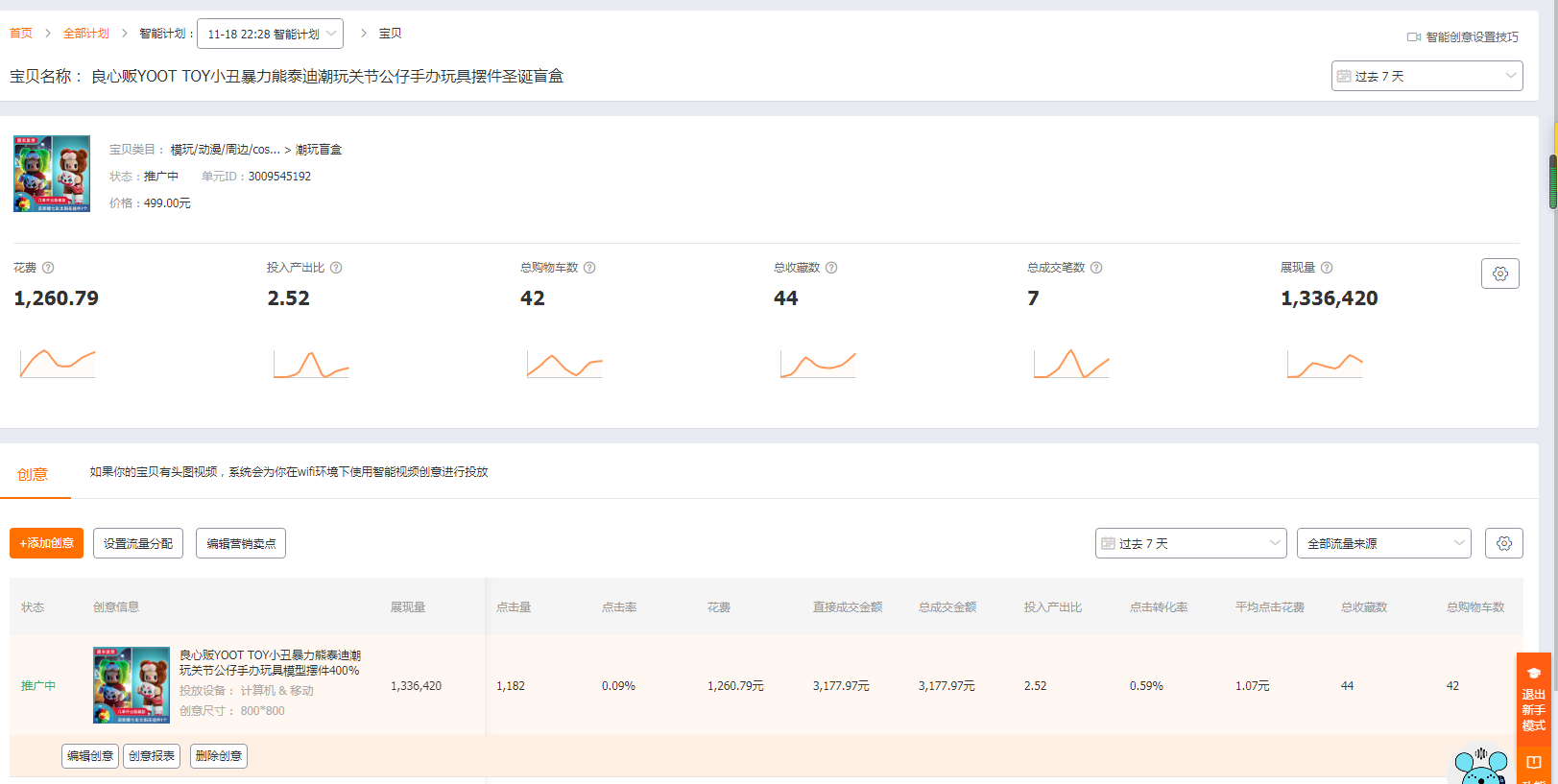This screenshot has width=1558, height=784.
Task: Click the blue 42 cart cell
Action: click(1452, 686)
